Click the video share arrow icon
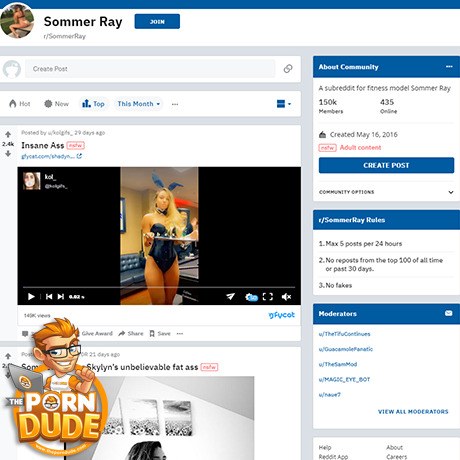Viewport: 460px width, 460px height. pyautogui.click(x=230, y=296)
